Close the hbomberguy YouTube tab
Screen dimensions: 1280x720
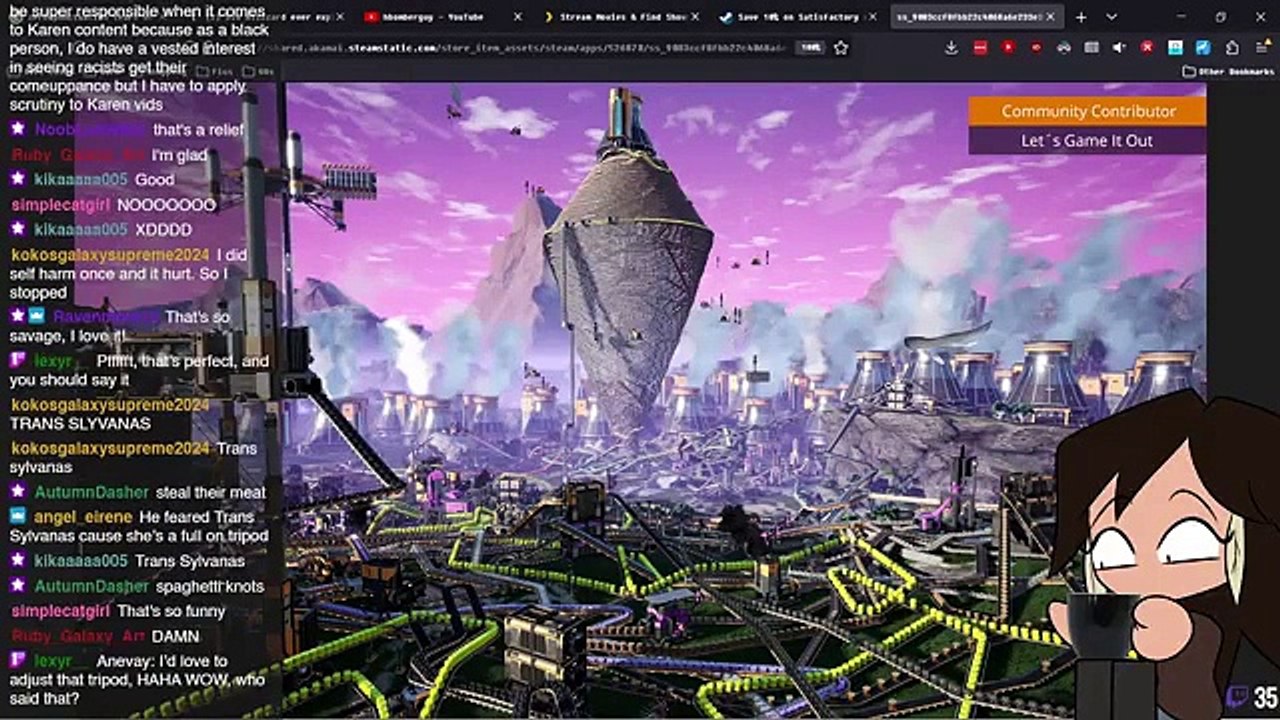point(517,17)
